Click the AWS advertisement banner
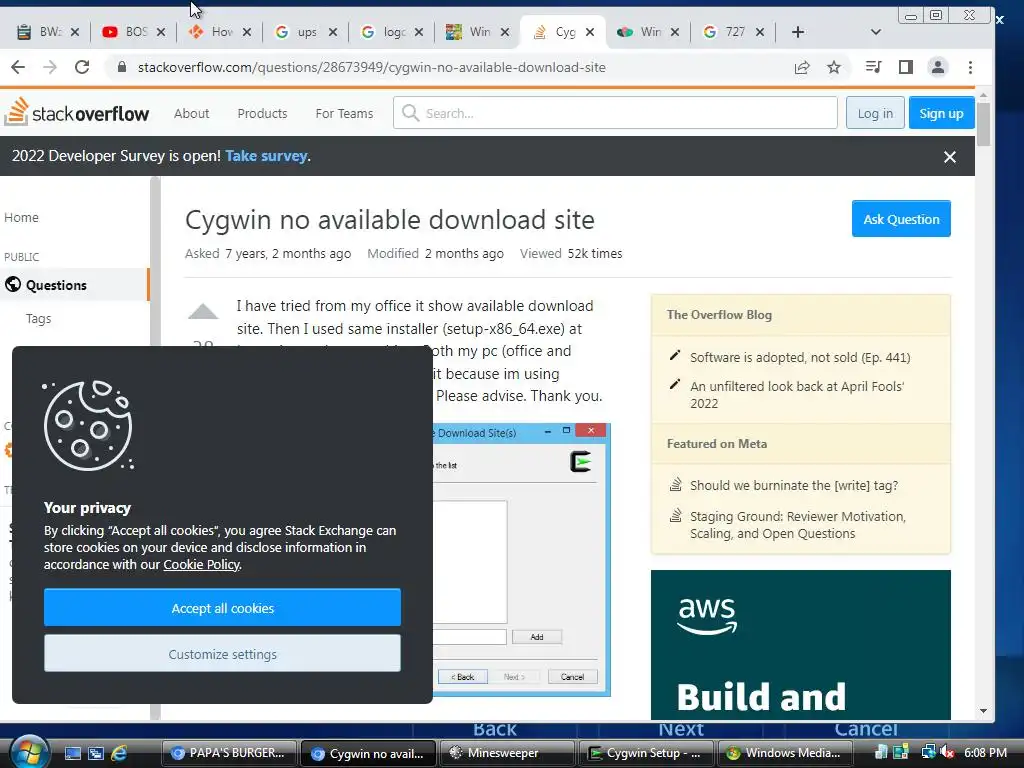This screenshot has height=768, width=1024. tap(801, 645)
